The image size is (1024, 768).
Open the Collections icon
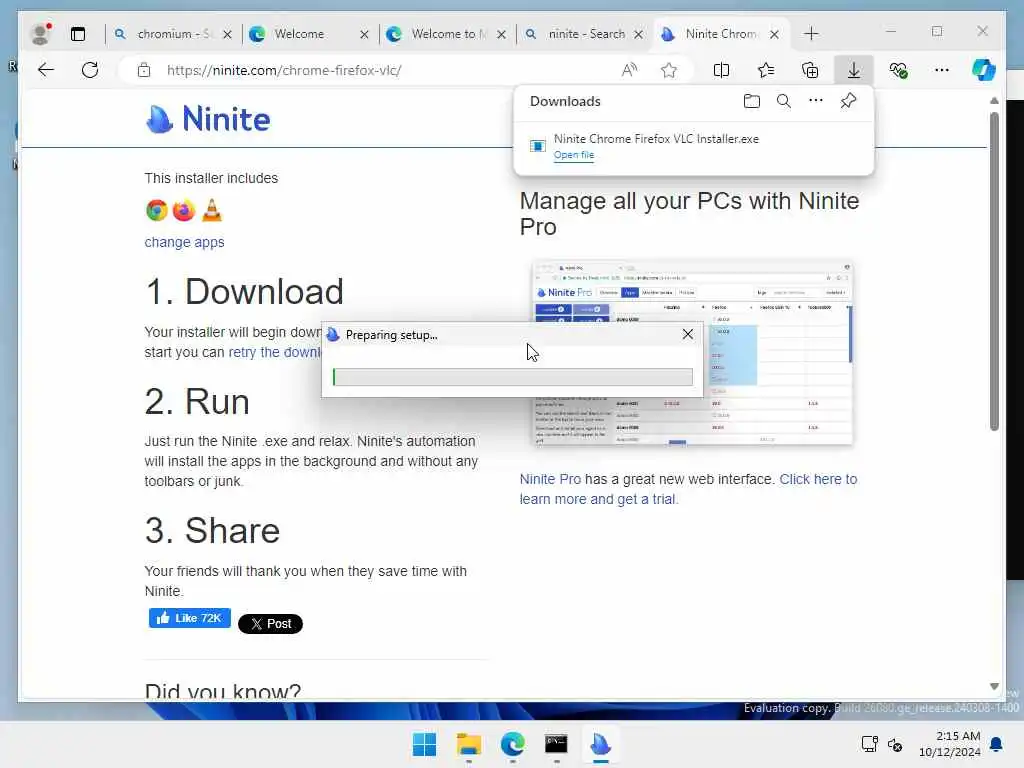coord(810,70)
